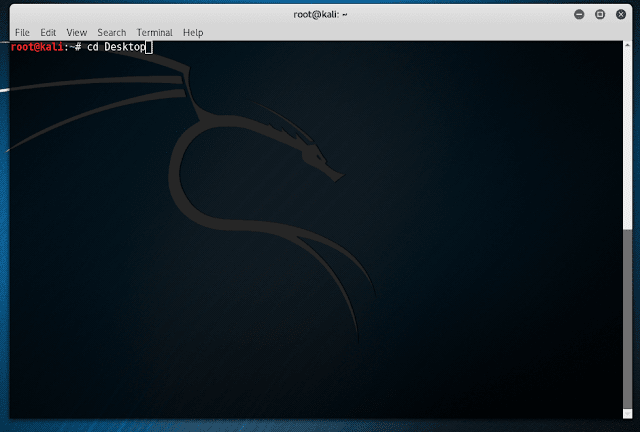Open the Search menu

111,32
